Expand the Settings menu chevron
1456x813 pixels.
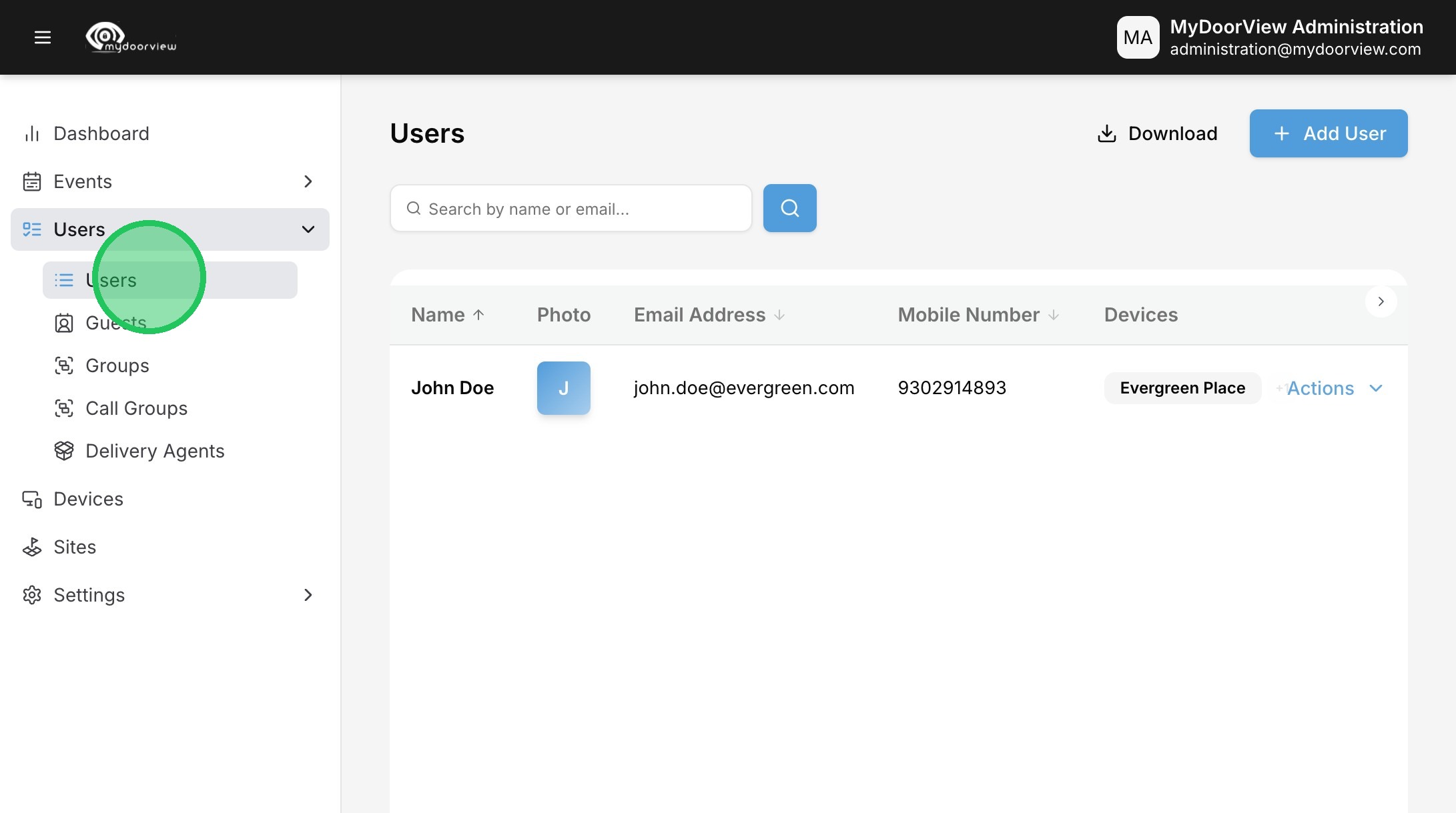coord(308,595)
